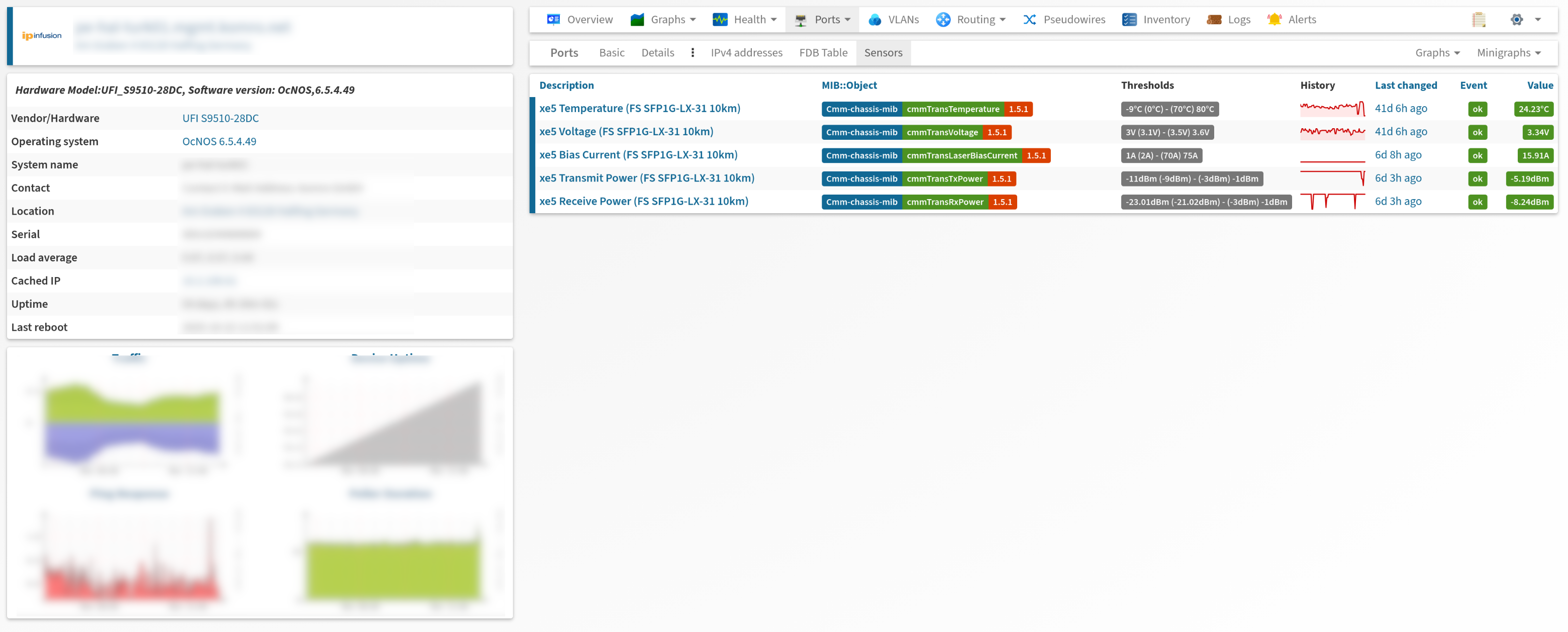This screenshot has width=1568, height=632.
Task: Open the settings gear dropdown
Action: click(1525, 20)
